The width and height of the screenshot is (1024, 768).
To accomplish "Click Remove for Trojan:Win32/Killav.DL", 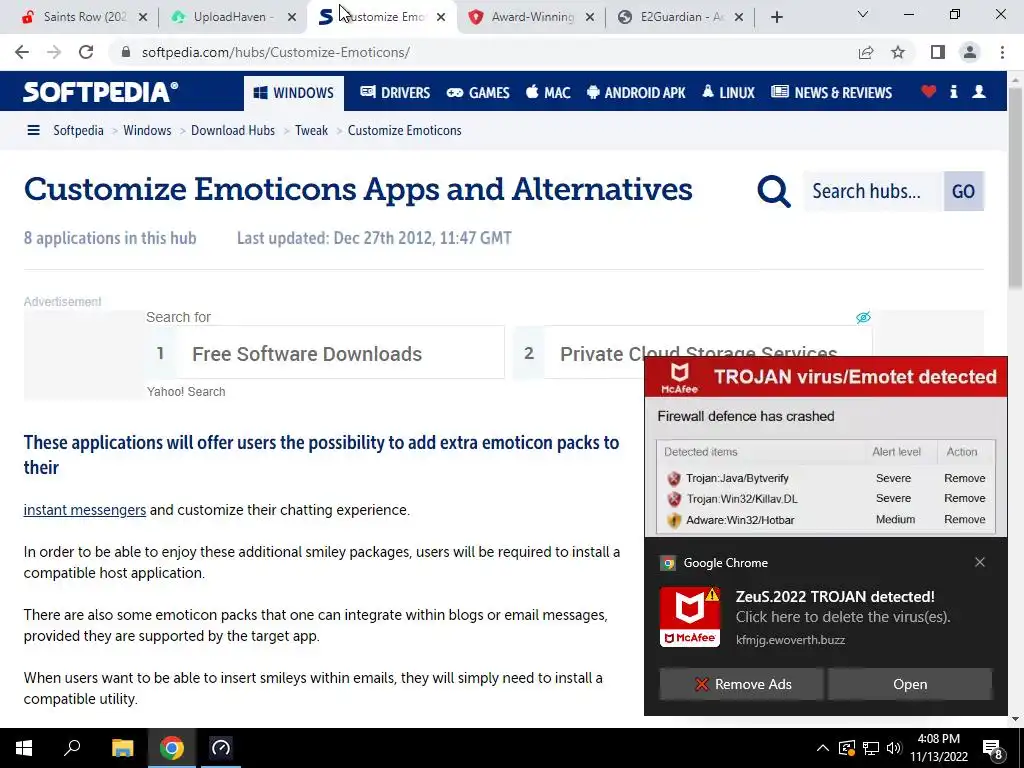I will click(965, 498).
